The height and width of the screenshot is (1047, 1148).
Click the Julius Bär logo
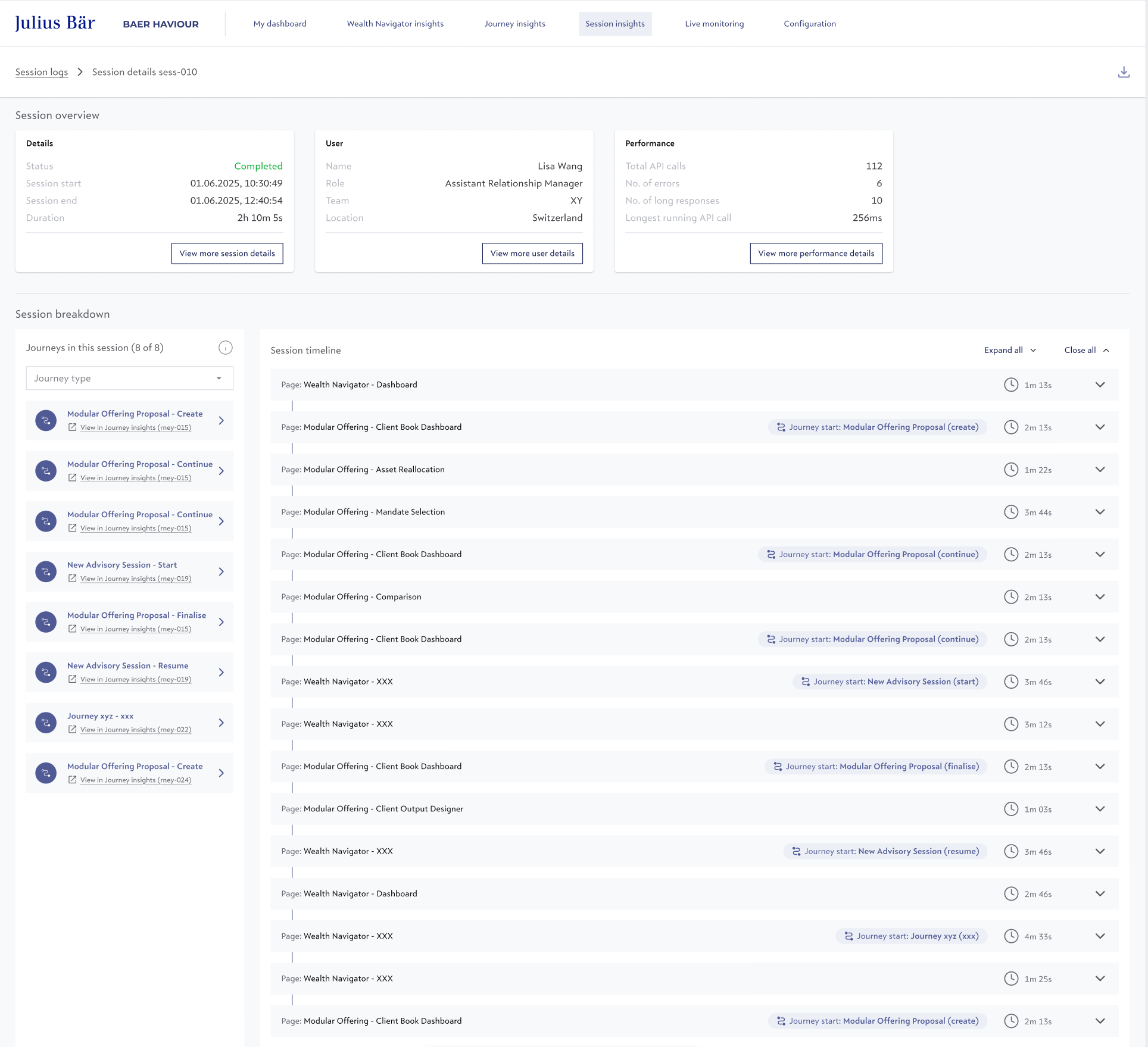click(x=55, y=23)
